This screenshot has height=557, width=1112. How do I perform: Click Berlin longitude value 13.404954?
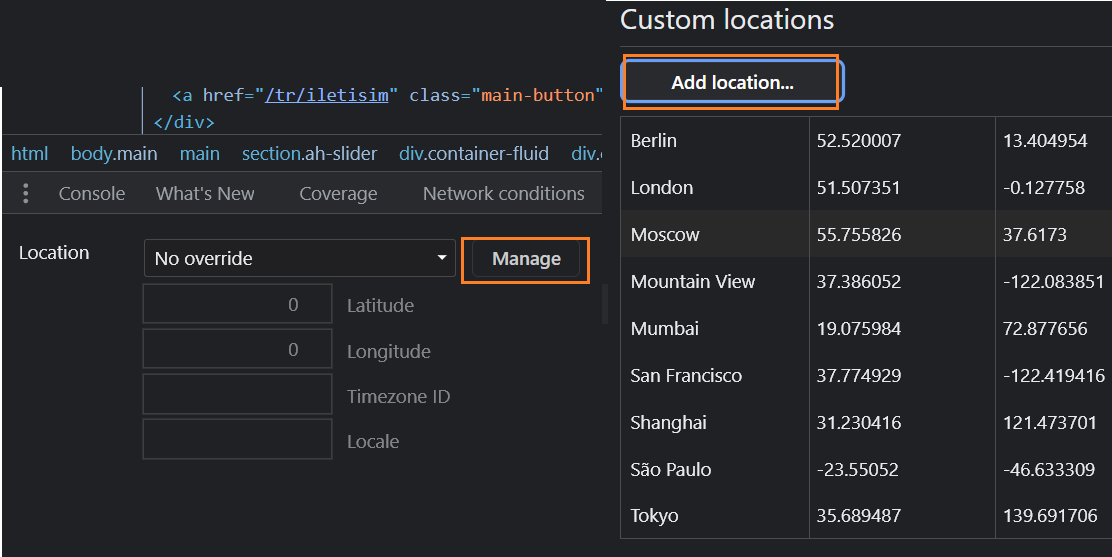1045,140
